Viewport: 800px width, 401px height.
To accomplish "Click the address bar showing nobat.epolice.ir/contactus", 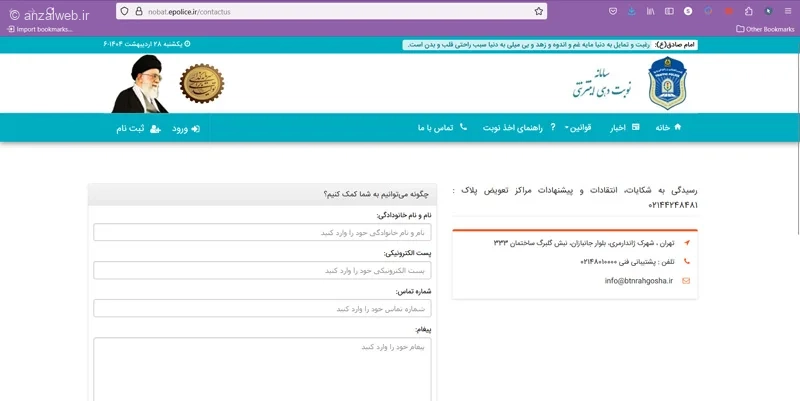I will tap(332, 11).
